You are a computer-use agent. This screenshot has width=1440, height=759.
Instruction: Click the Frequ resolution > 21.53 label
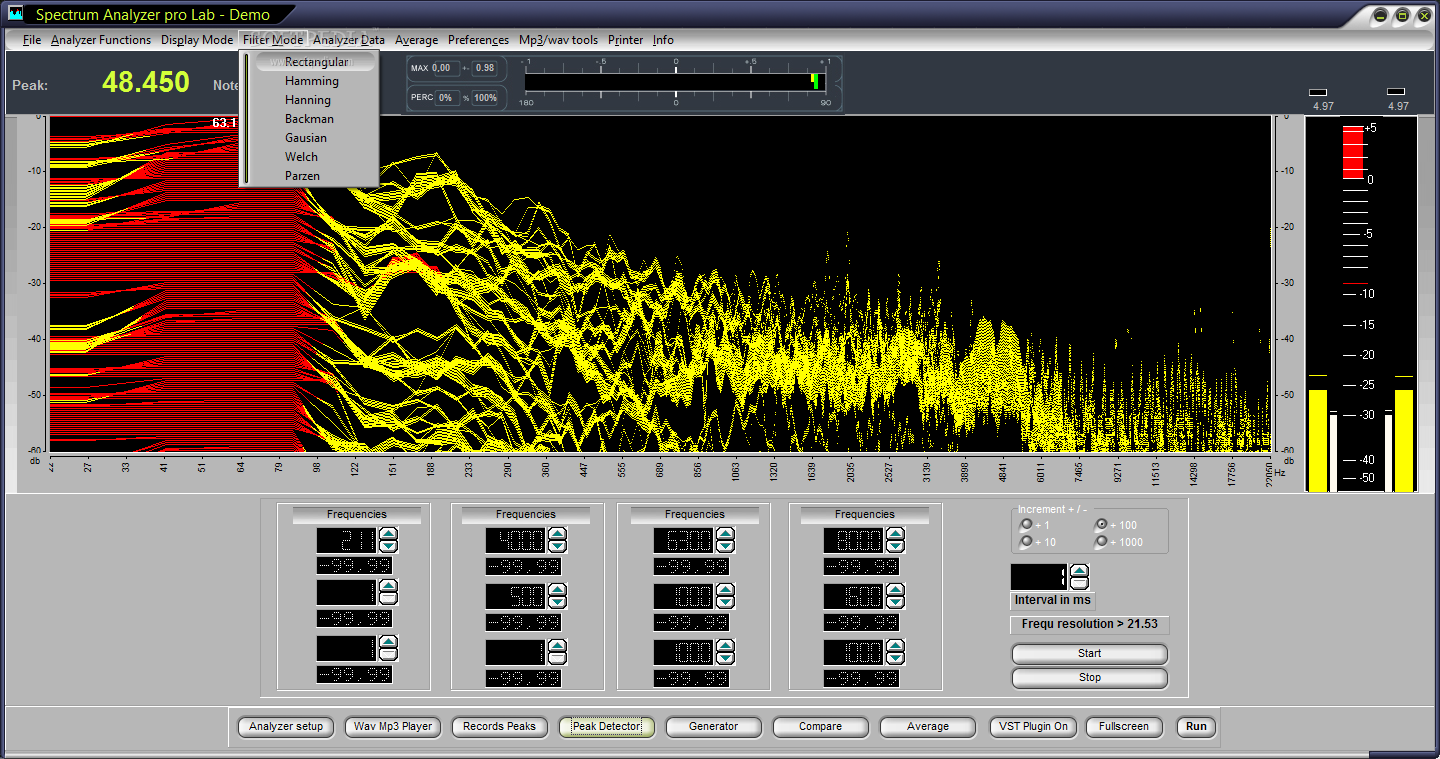(x=1089, y=624)
